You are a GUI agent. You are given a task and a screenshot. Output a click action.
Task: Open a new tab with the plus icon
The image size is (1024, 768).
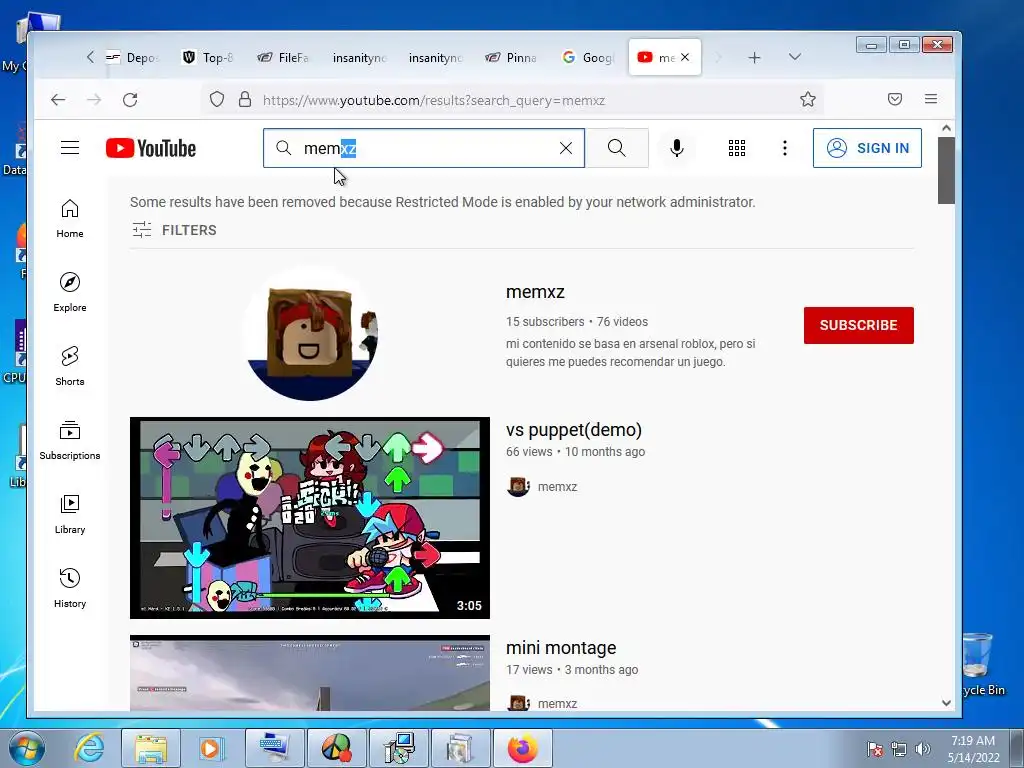pyautogui.click(x=754, y=57)
